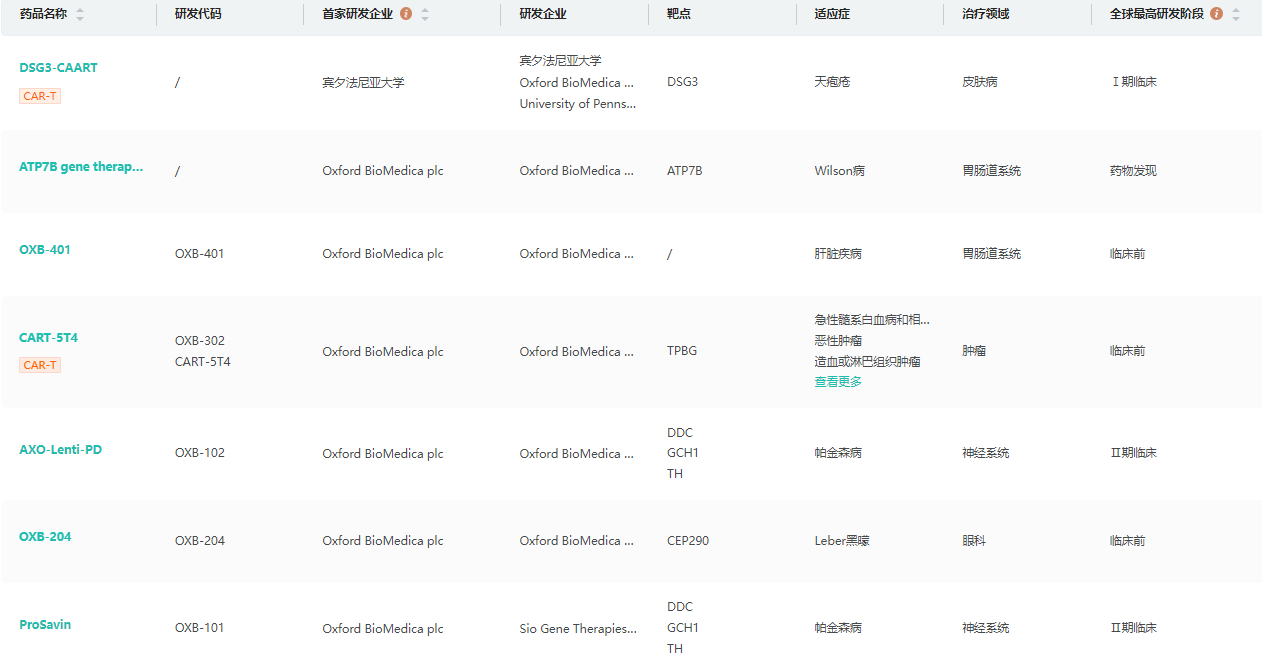1262x668 pixels.
Task: Select 临床前 stage in OXB-204 row
Action: coord(1128,541)
